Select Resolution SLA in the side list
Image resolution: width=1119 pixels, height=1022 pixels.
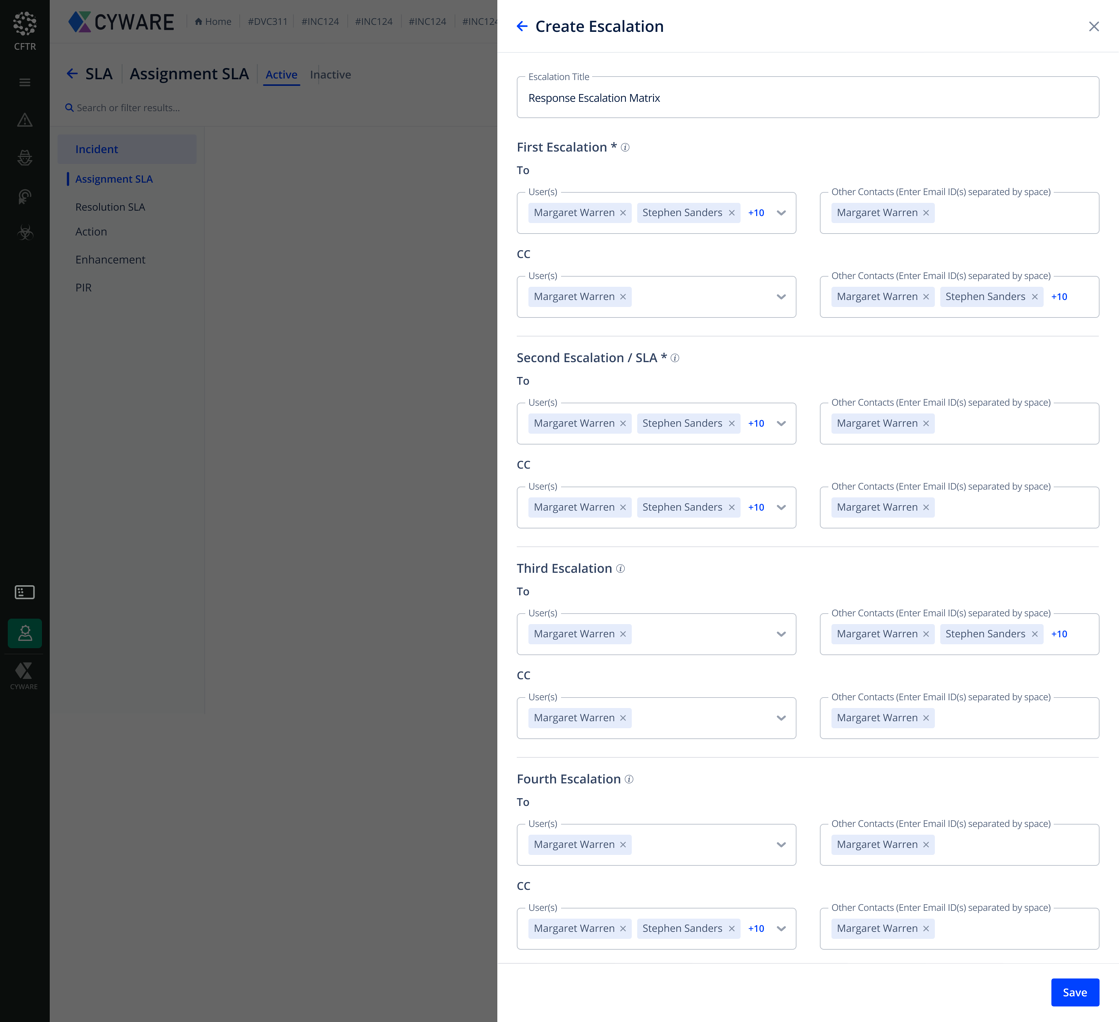[x=110, y=207]
